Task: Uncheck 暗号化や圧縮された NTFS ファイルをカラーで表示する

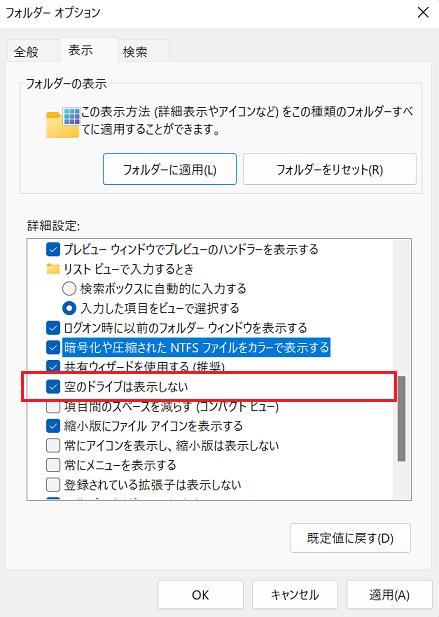Action: [53, 347]
